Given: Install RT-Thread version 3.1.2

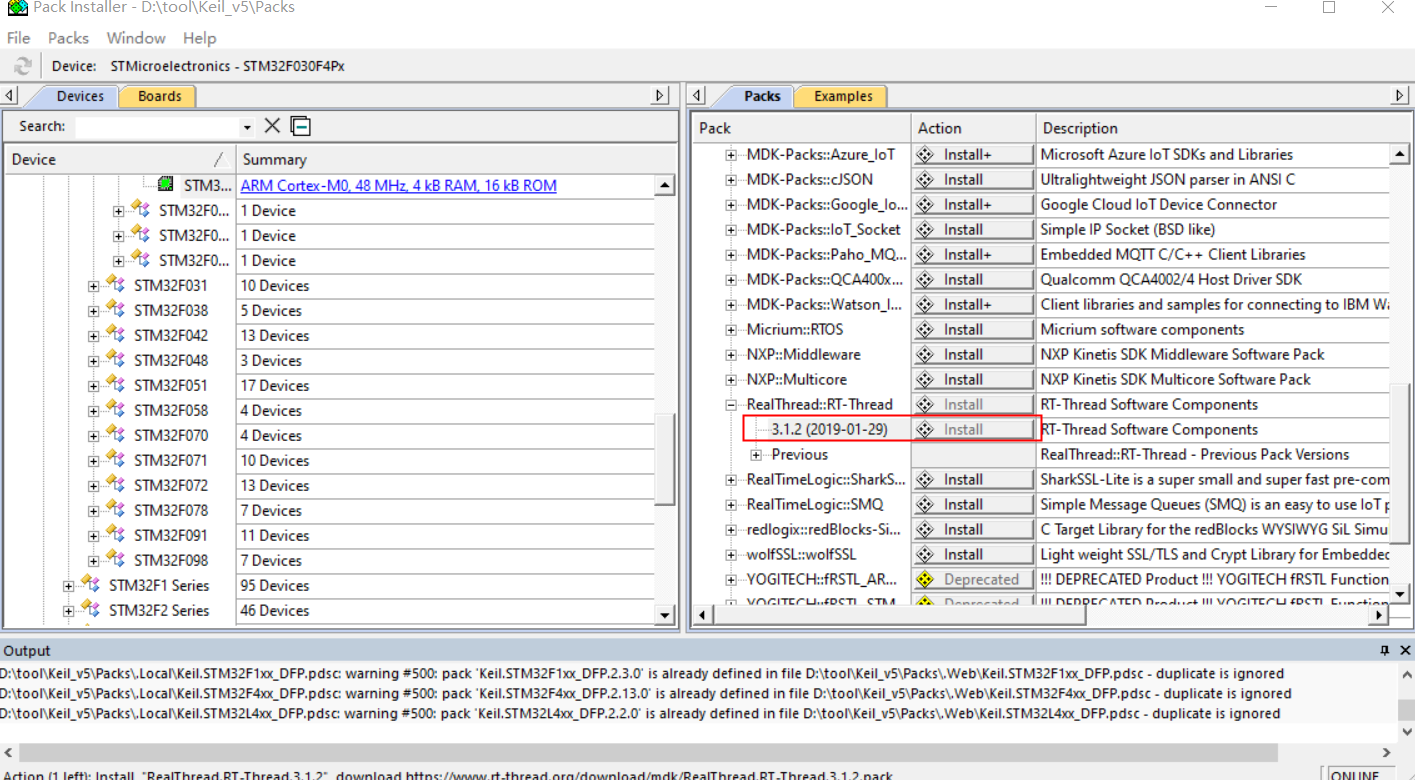Looking at the screenshot, I should (x=973, y=430).
